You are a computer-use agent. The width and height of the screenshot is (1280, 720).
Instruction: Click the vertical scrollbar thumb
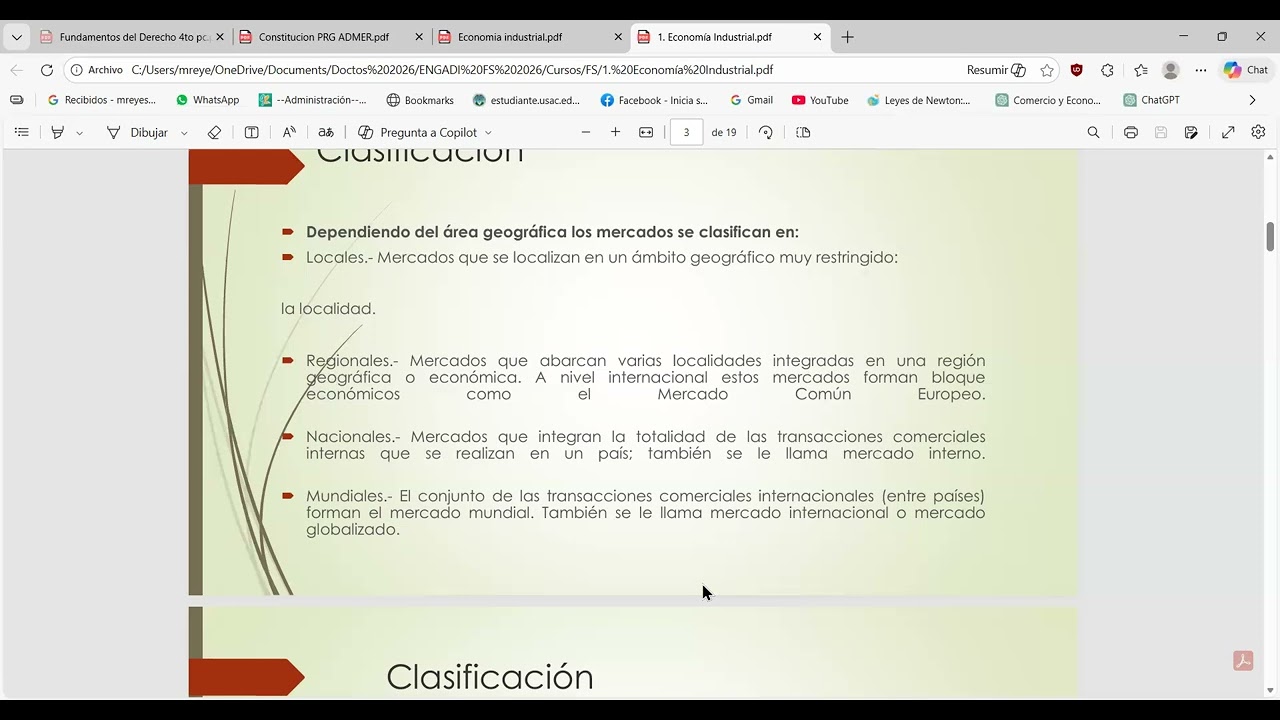(x=1271, y=237)
